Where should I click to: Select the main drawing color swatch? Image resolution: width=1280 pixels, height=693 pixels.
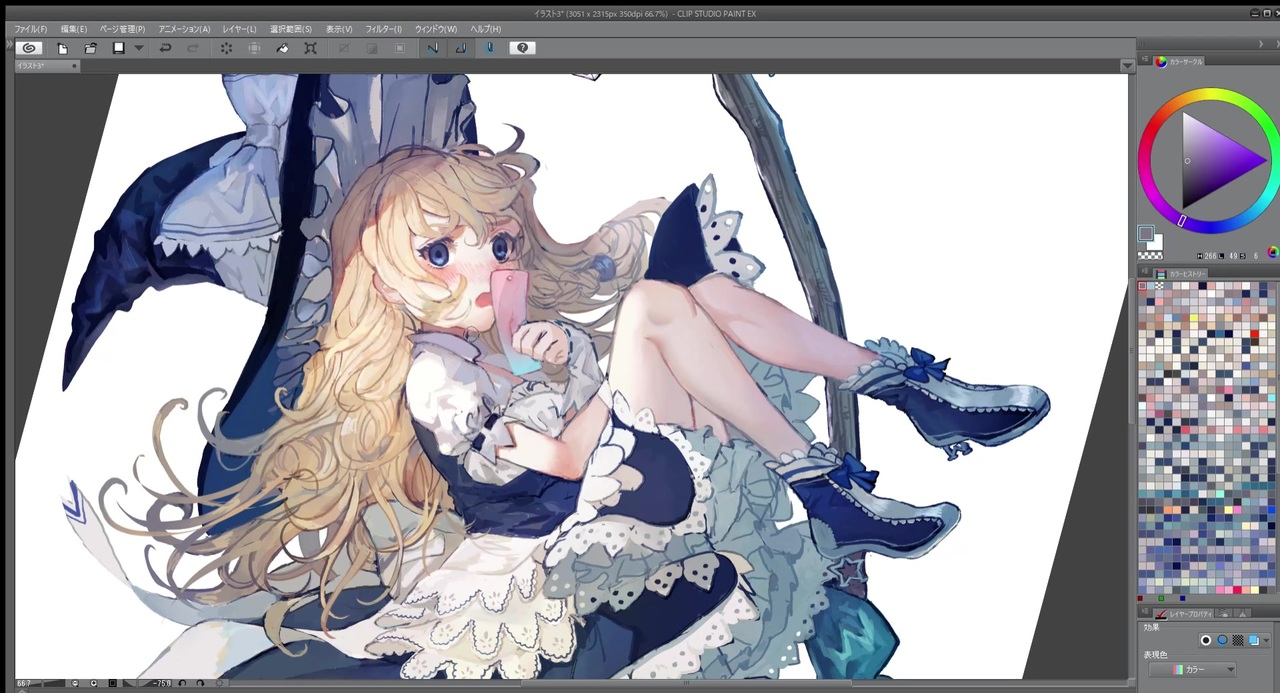[1146, 234]
